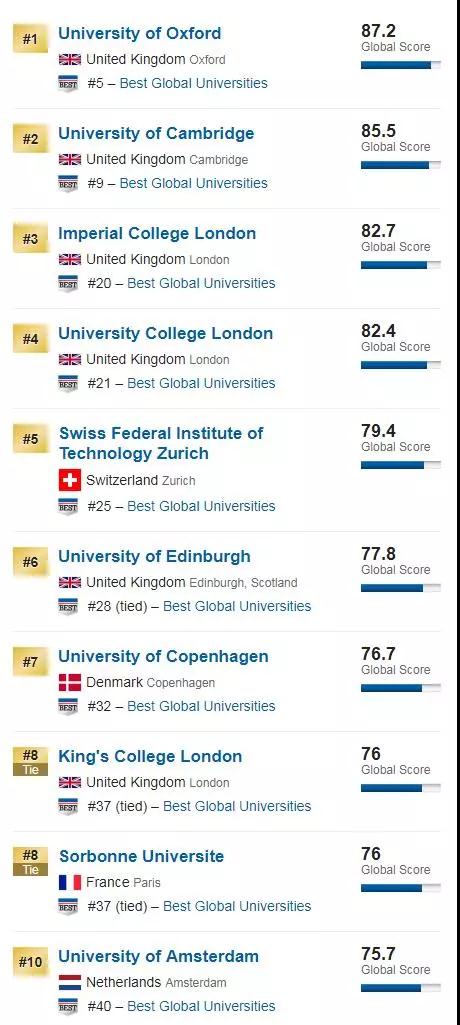Open Best Global Universities link under UCL
The width and height of the screenshot is (460, 1025).
(201, 383)
